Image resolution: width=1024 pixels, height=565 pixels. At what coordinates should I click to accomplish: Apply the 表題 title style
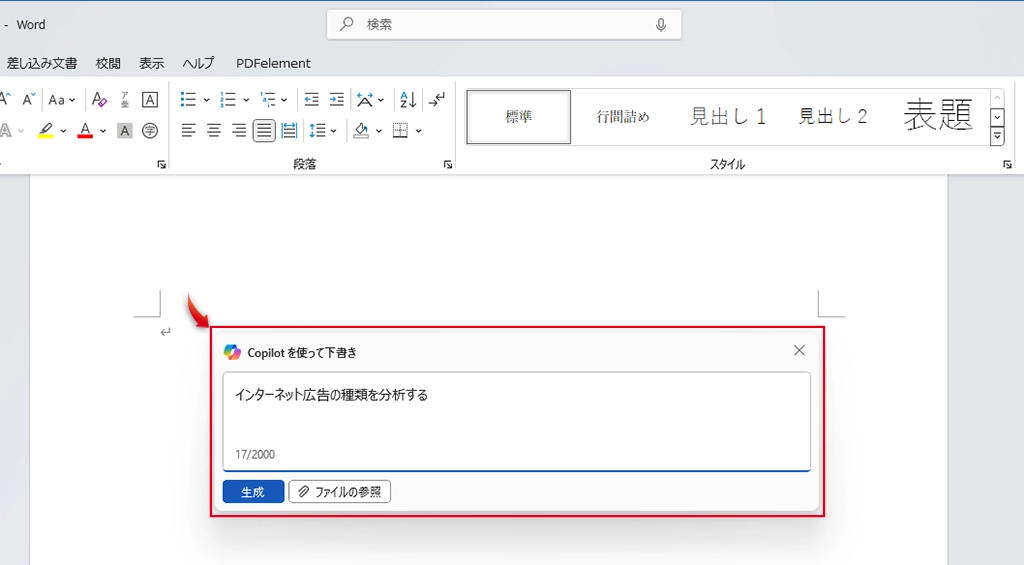pyautogui.click(x=938, y=117)
